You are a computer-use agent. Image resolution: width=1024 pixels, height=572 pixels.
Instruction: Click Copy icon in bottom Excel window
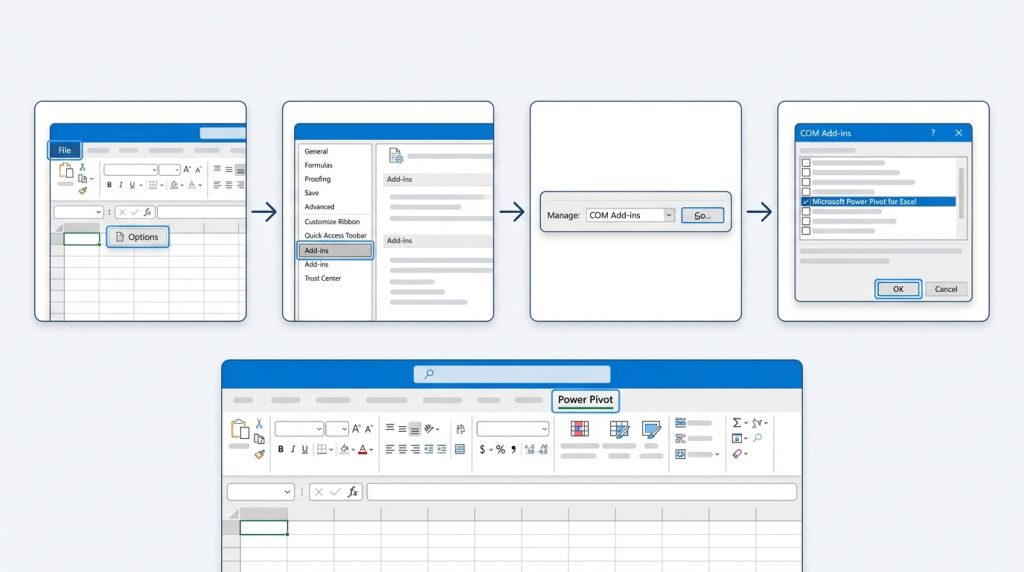[x=259, y=439]
